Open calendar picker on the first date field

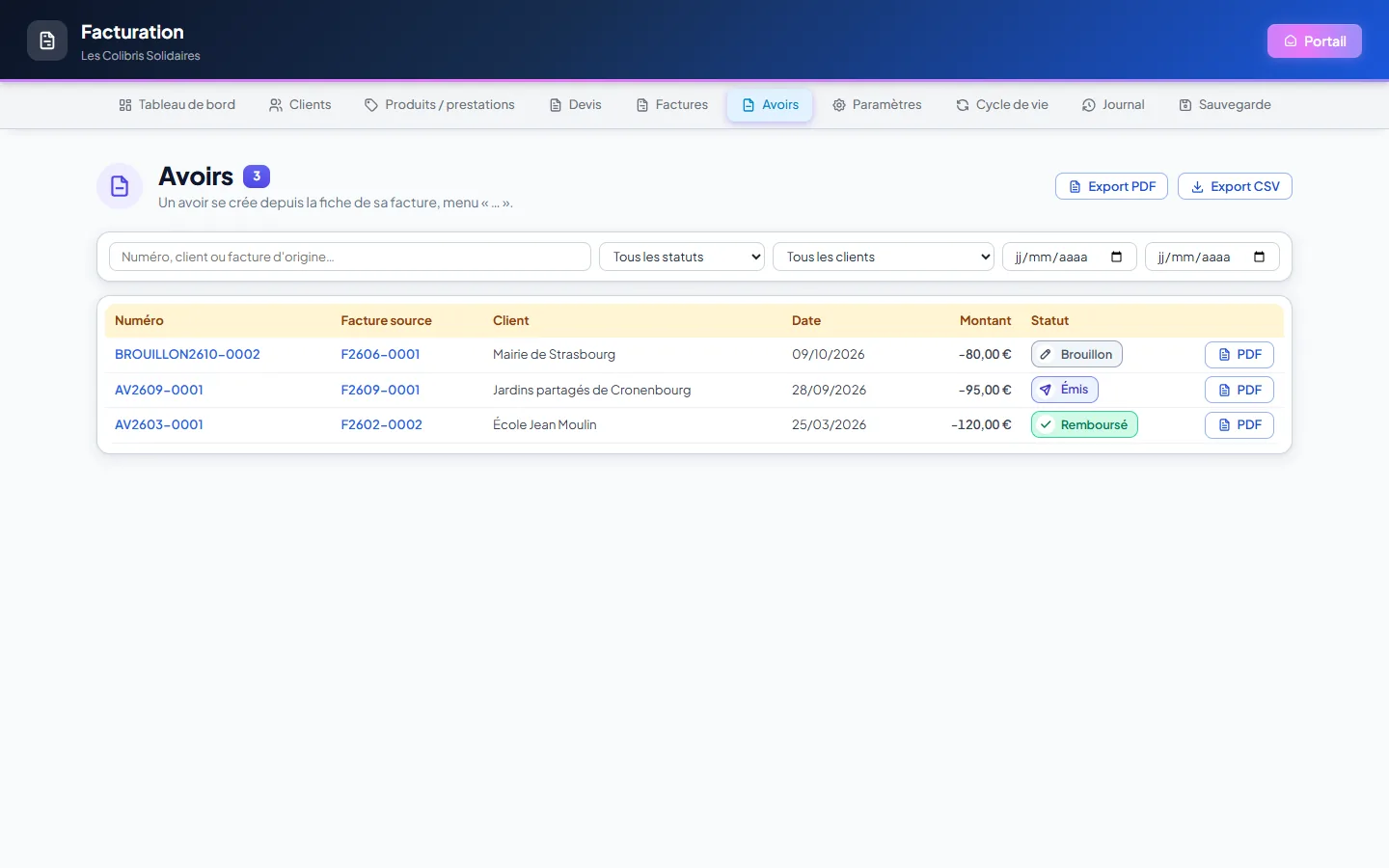coord(1117,257)
